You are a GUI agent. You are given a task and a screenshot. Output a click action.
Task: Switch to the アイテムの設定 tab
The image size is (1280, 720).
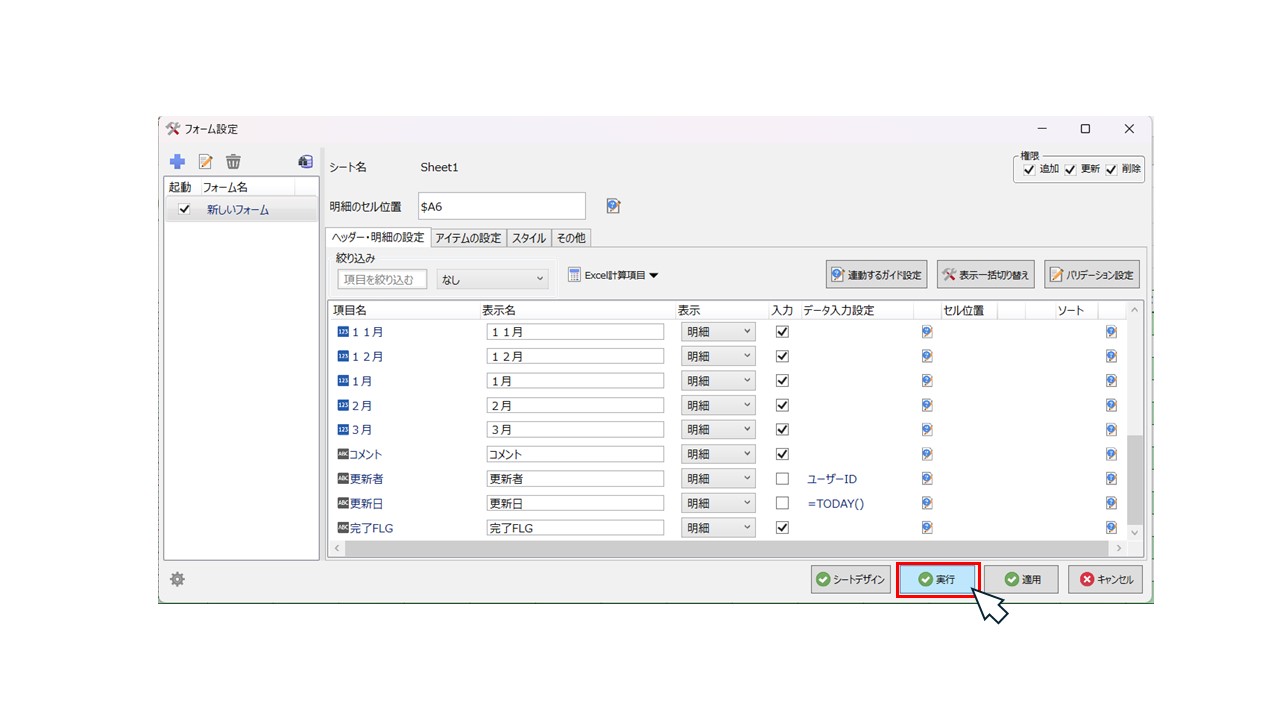coord(468,238)
